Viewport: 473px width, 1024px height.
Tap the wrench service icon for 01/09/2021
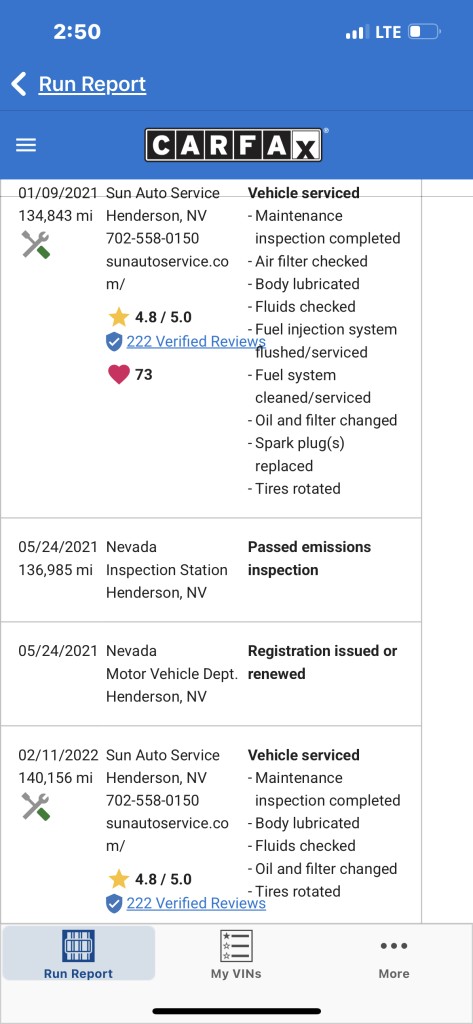pyautogui.click(x=36, y=245)
